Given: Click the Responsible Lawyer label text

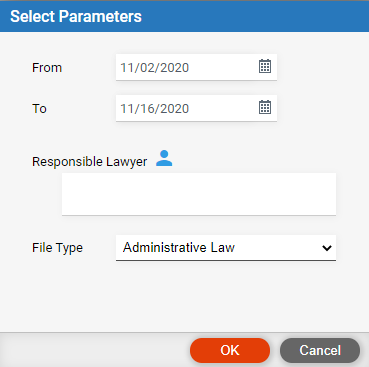Looking at the screenshot, I should coord(89,162).
